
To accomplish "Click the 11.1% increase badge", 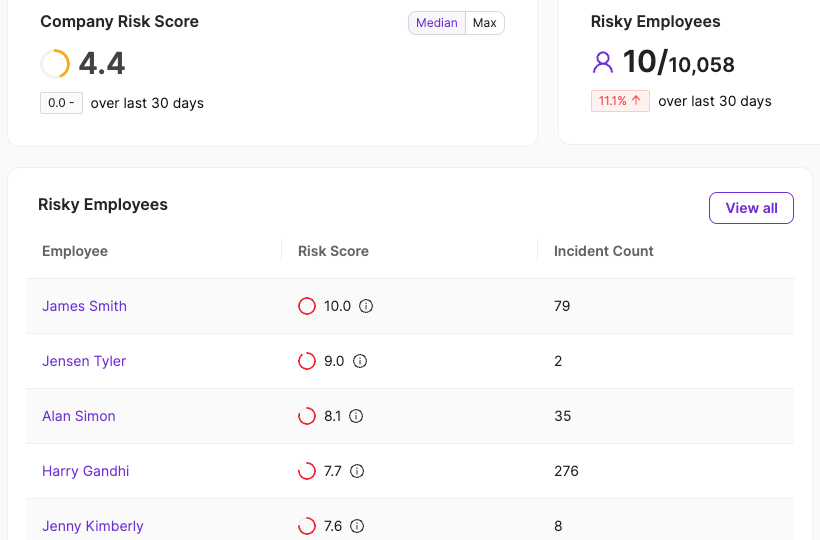I will [620, 101].
